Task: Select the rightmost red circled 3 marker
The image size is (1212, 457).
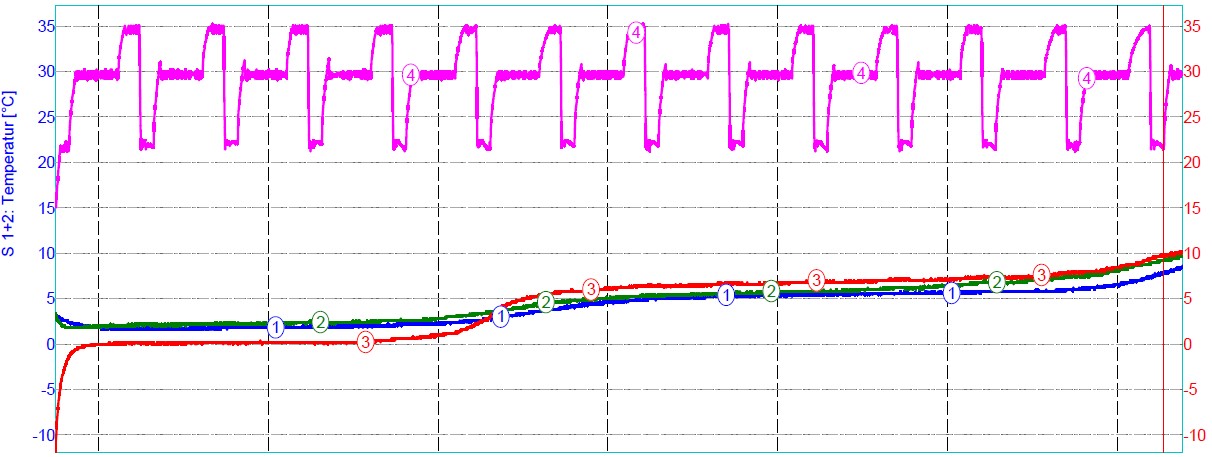Action: coord(1041,274)
